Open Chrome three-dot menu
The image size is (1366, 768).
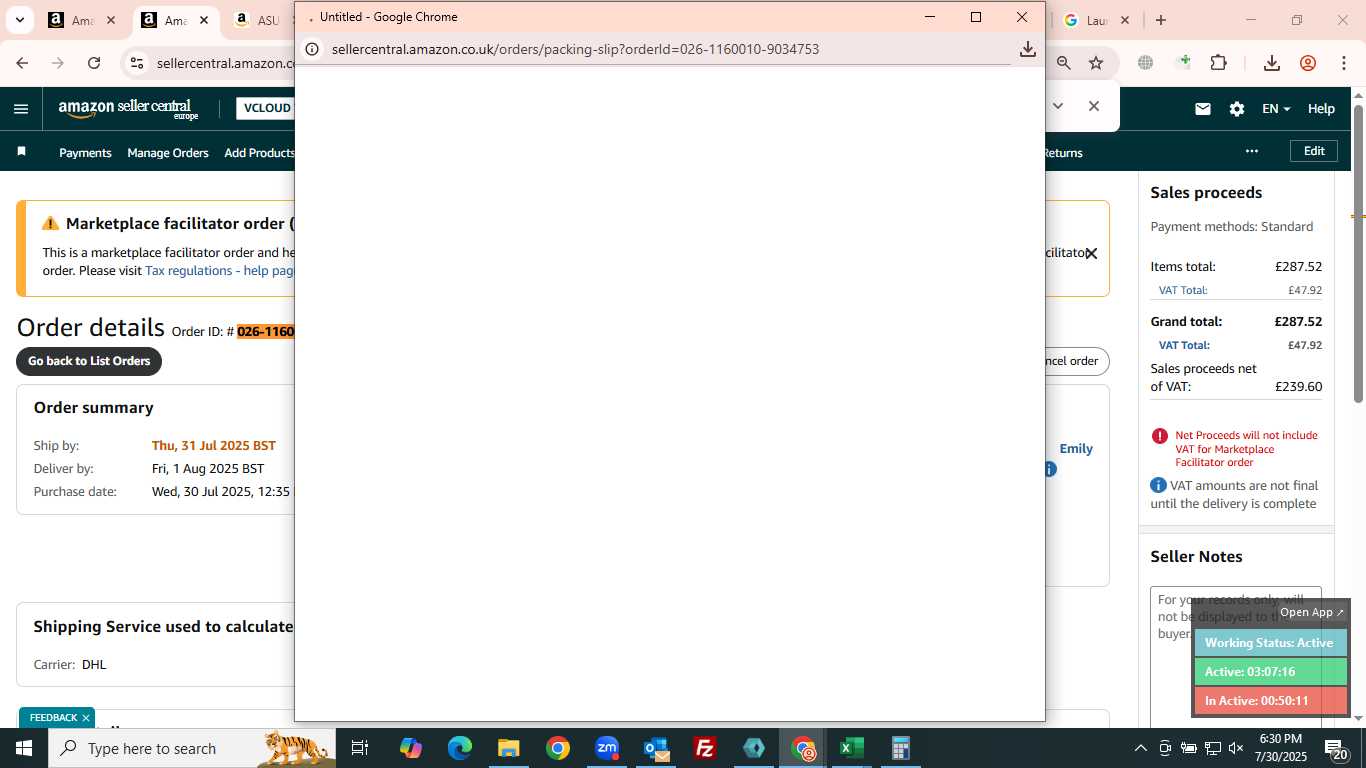click(1343, 63)
